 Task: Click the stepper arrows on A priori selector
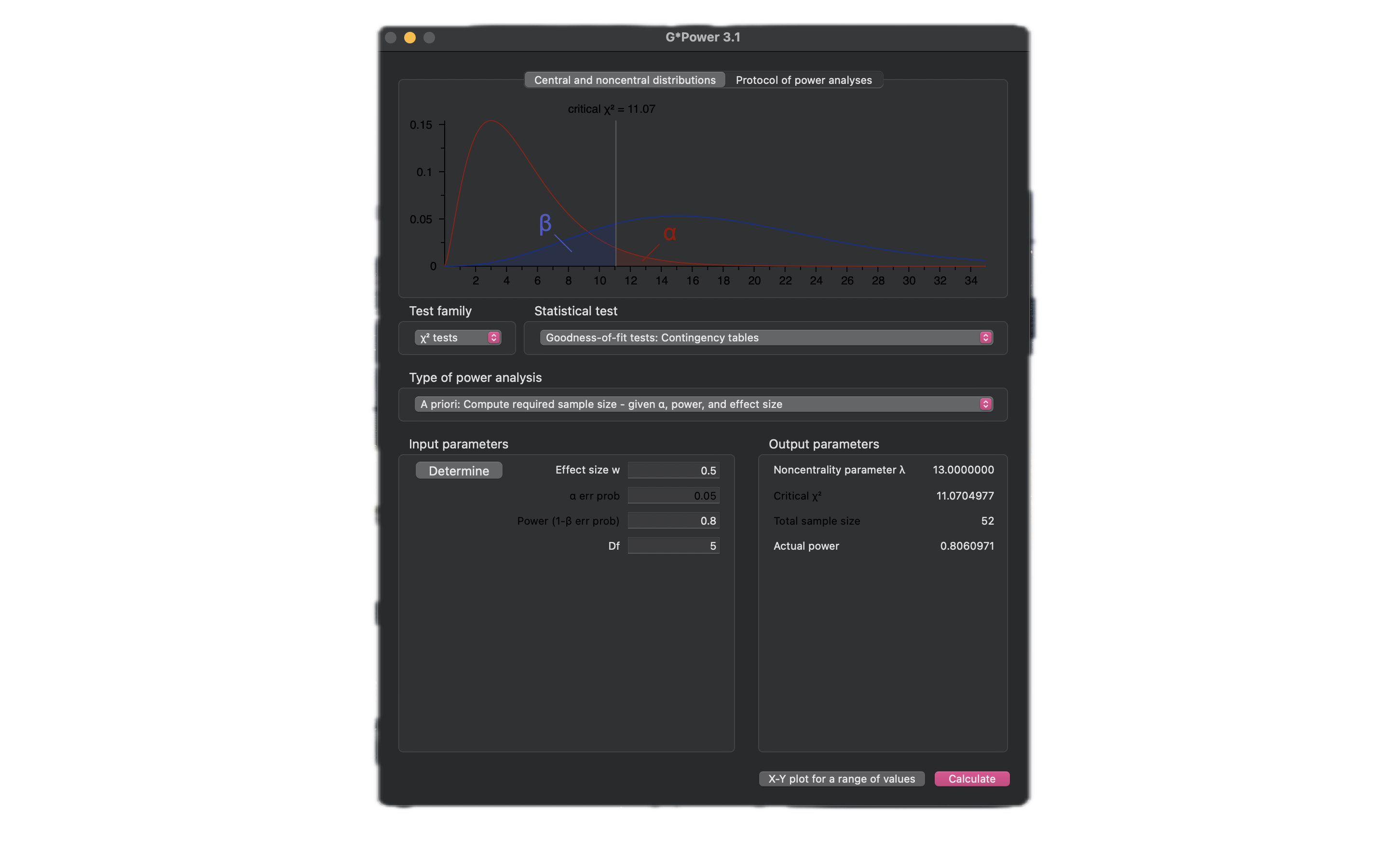(x=985, y=404)
